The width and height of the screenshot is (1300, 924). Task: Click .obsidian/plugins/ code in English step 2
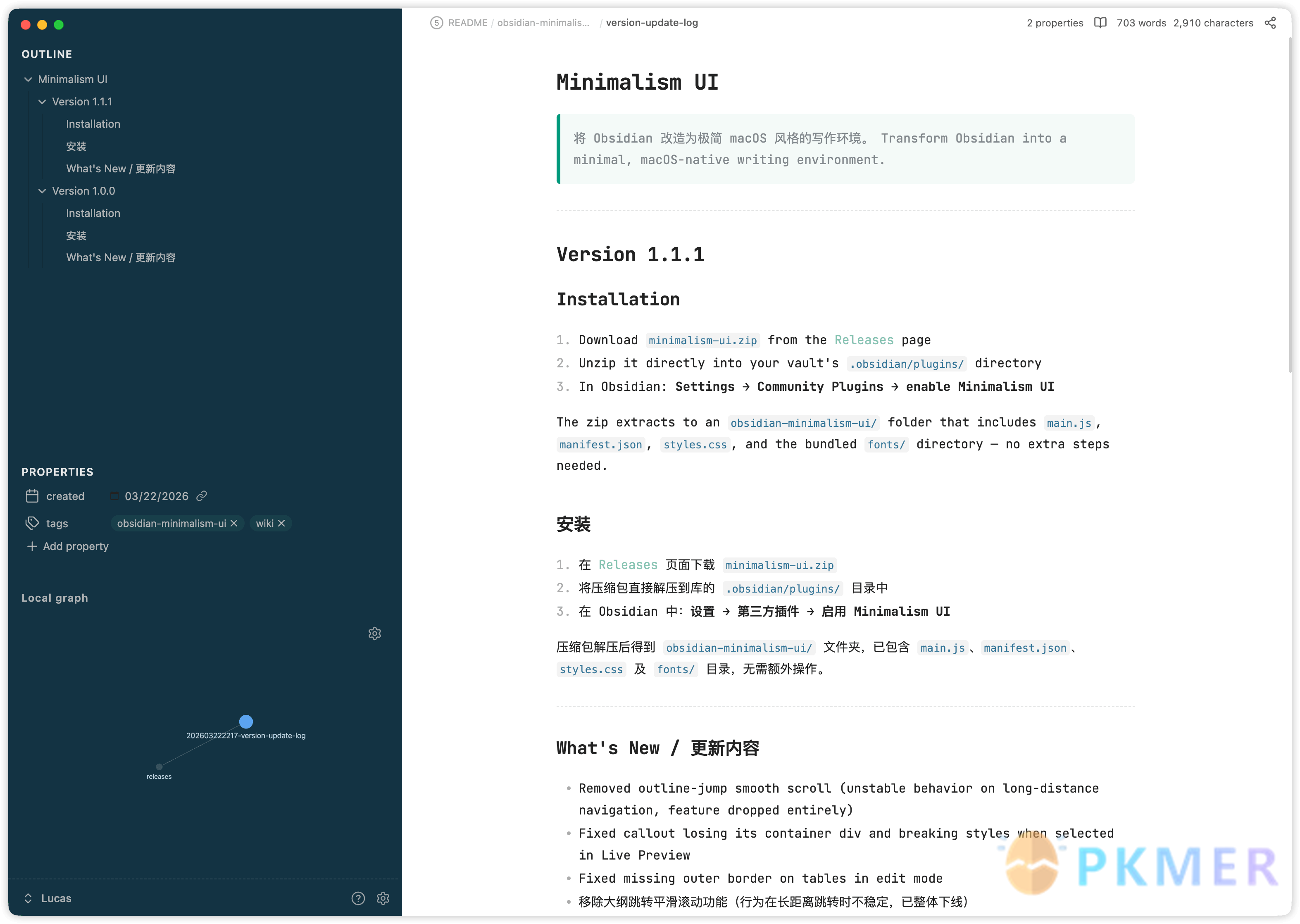[x=907, y=364]
